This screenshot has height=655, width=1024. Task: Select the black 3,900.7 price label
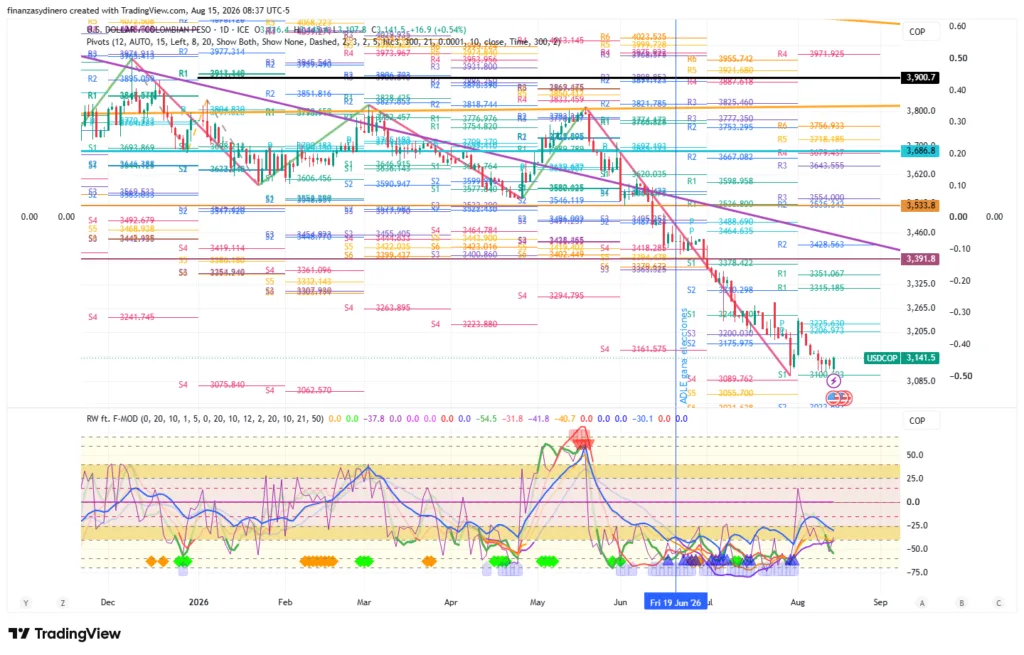(920, 78)
